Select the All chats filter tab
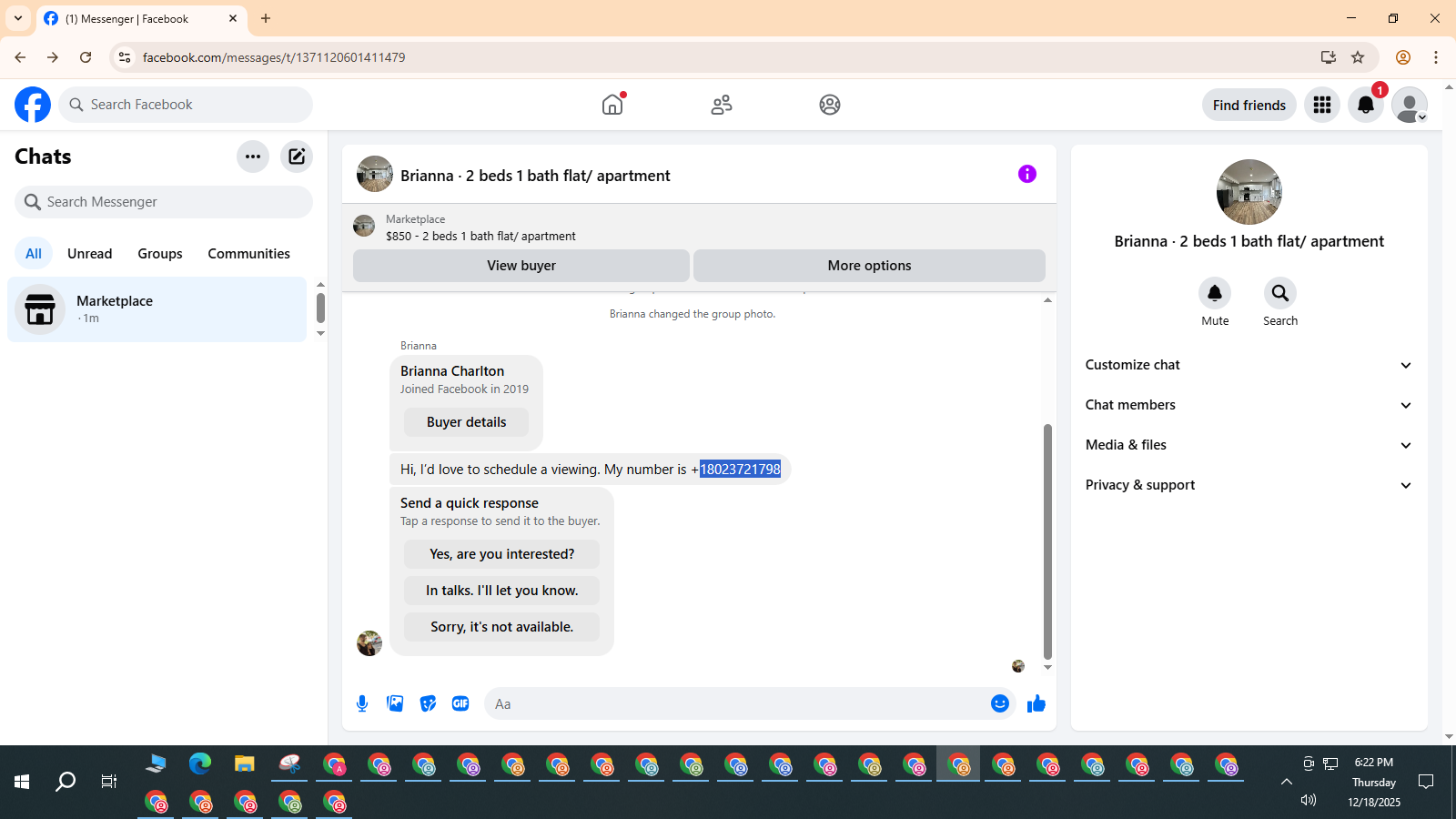The height and width of the screenshot is (819, 1456). (34, 254)
